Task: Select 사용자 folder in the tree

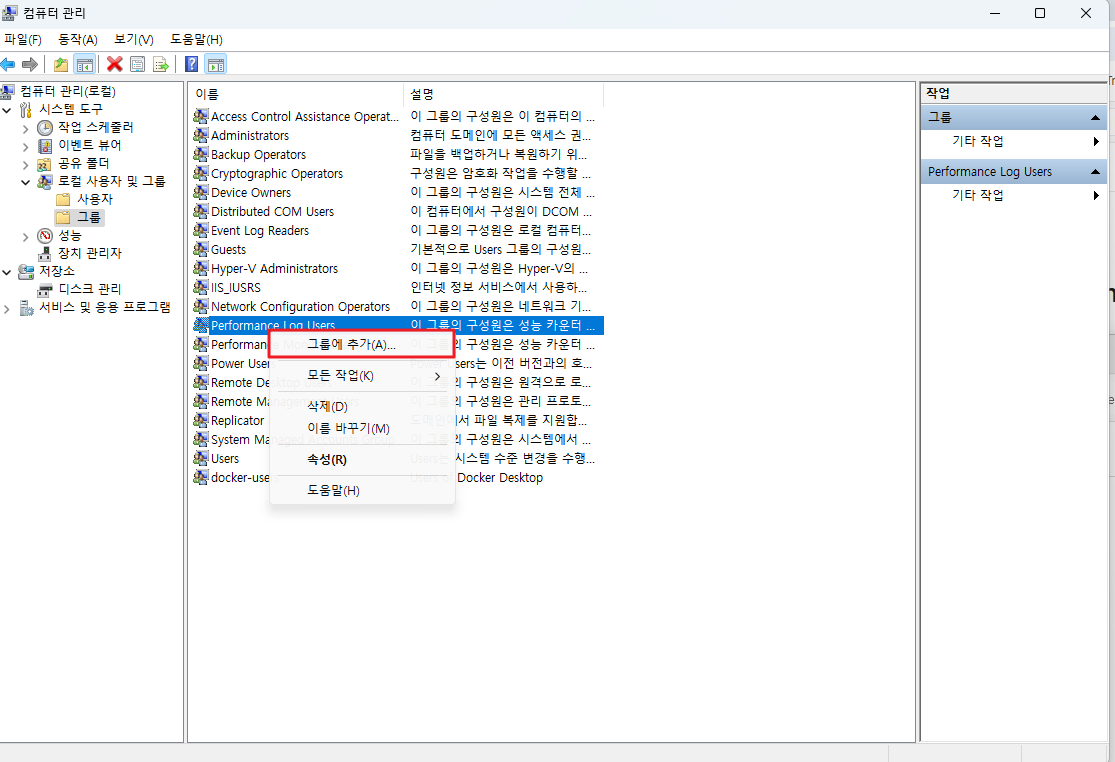Action: [x=94, y=199]
